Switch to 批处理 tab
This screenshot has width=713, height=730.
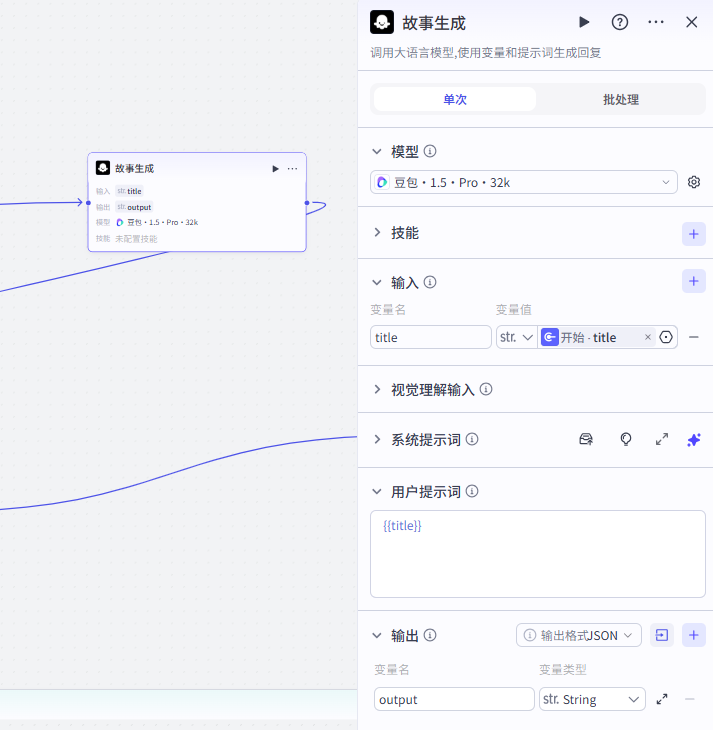click(x=621, y=99)
